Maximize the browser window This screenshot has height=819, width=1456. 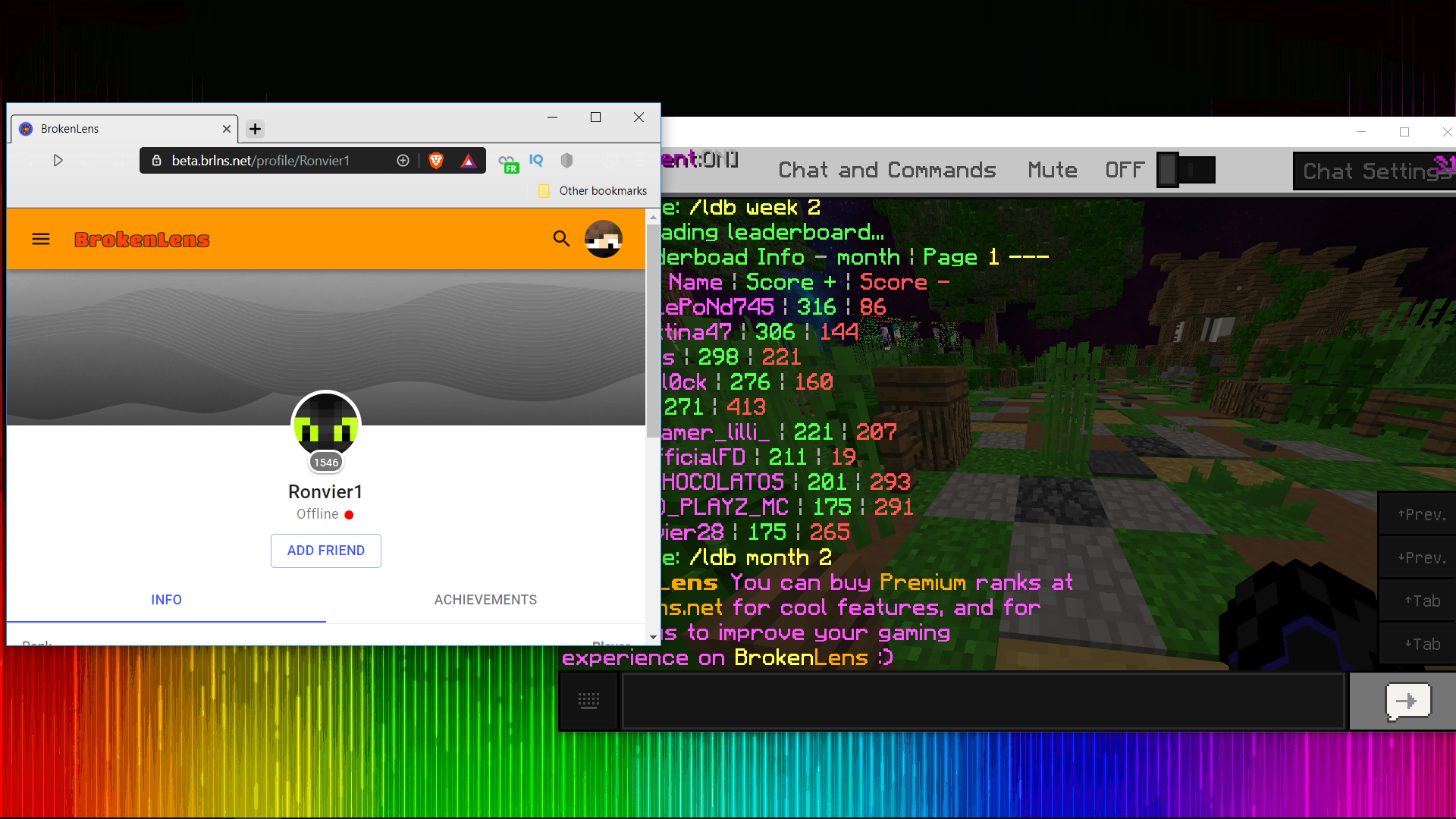tap(595, 118)
